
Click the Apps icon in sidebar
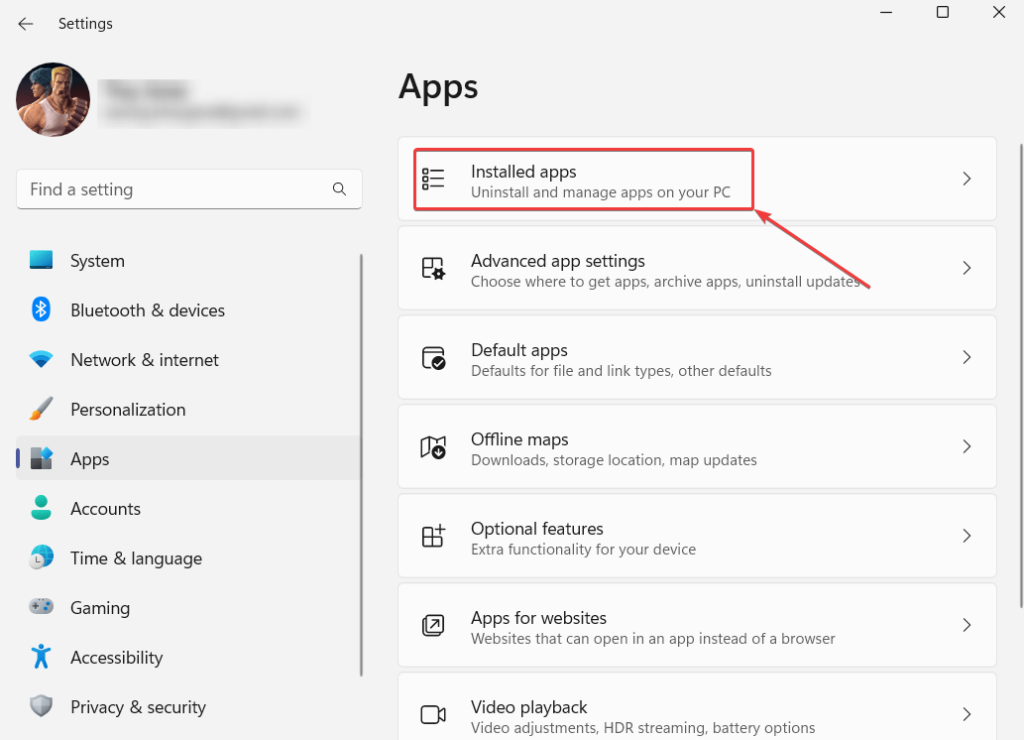pyautogui.click(x=41, y=458)
